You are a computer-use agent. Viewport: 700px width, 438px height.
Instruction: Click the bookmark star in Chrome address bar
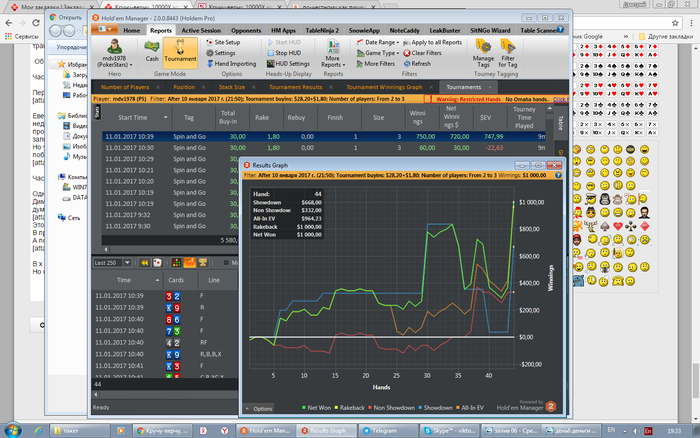[x=675, y=23]
